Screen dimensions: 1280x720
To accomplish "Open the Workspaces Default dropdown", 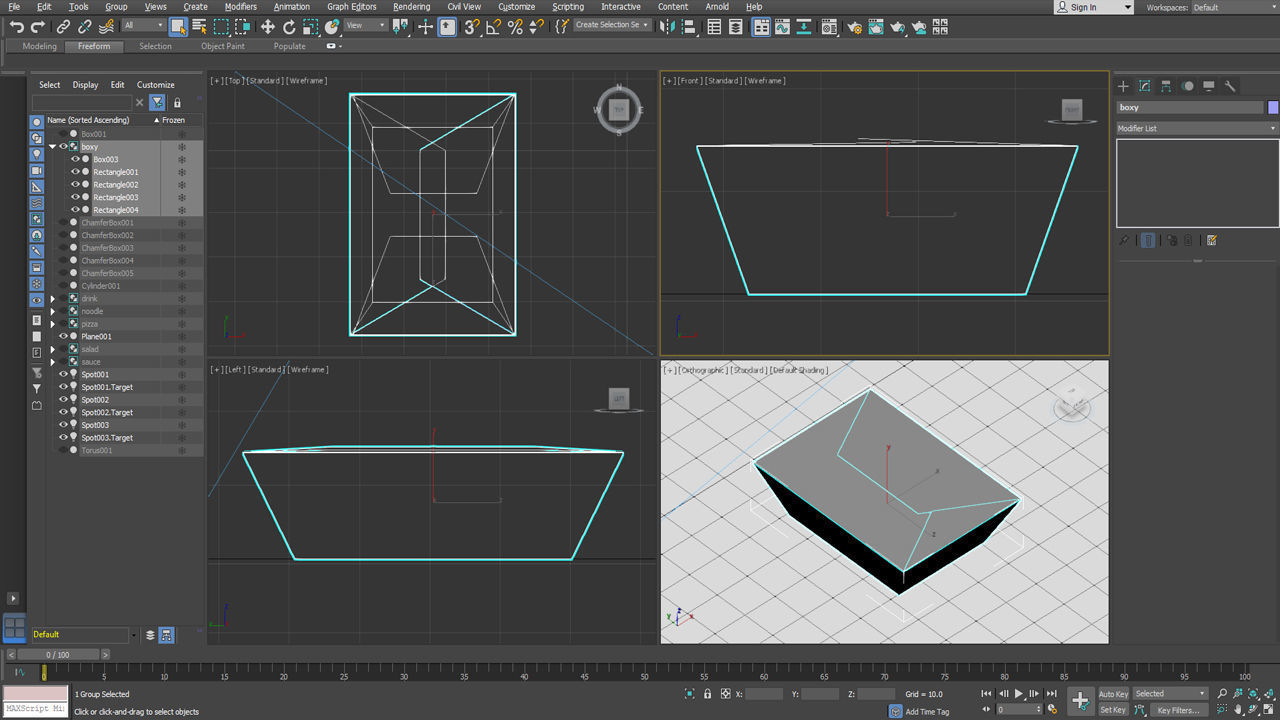I will click(1234, 7).
